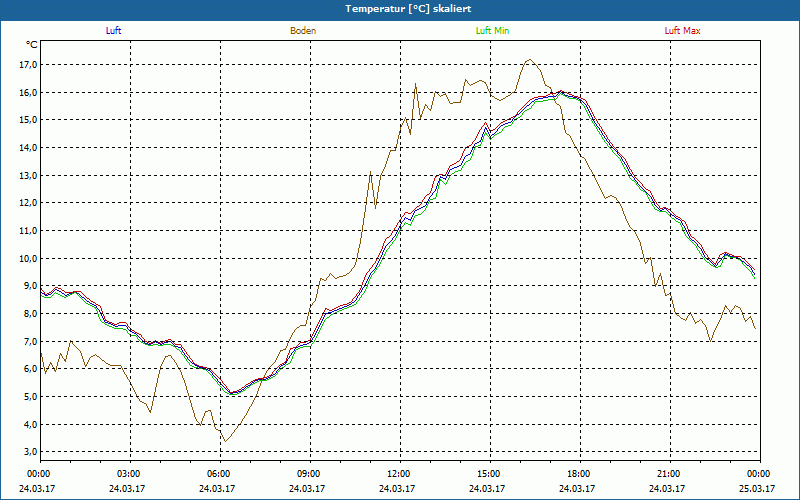Click the 25.03.17 date label
The width and height of the screenshot is (800, 500).
tap(757, 488)
